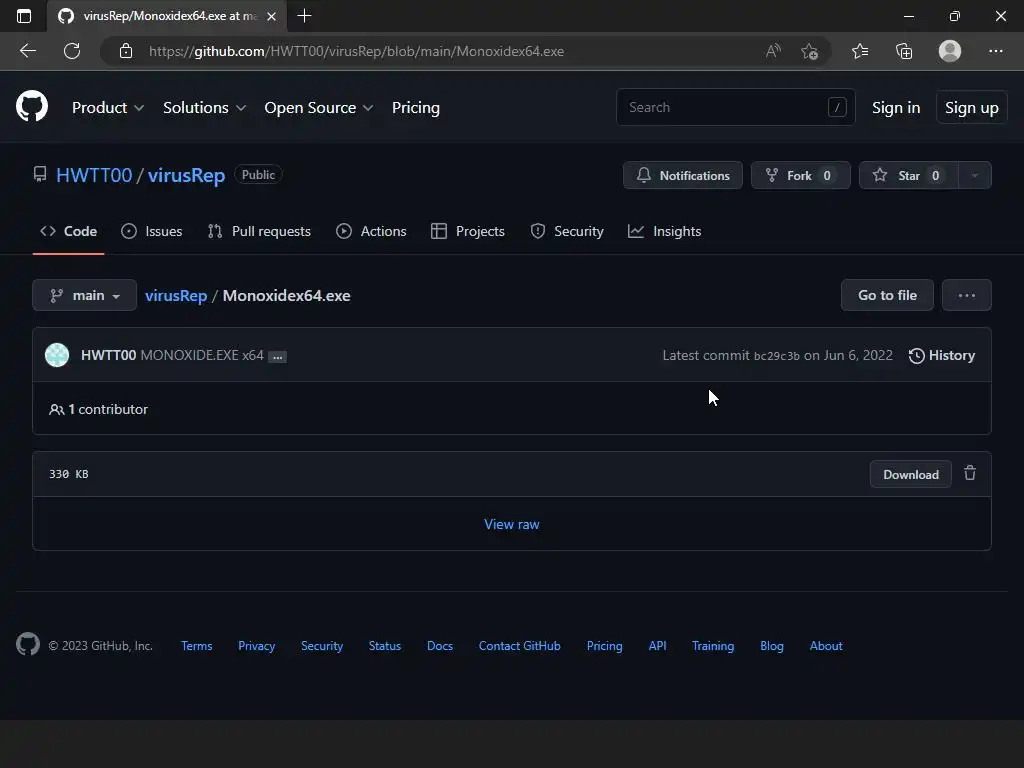Switch to the Issues tab
Viewport: 1024px width, 768px height.
pos(152,231)
